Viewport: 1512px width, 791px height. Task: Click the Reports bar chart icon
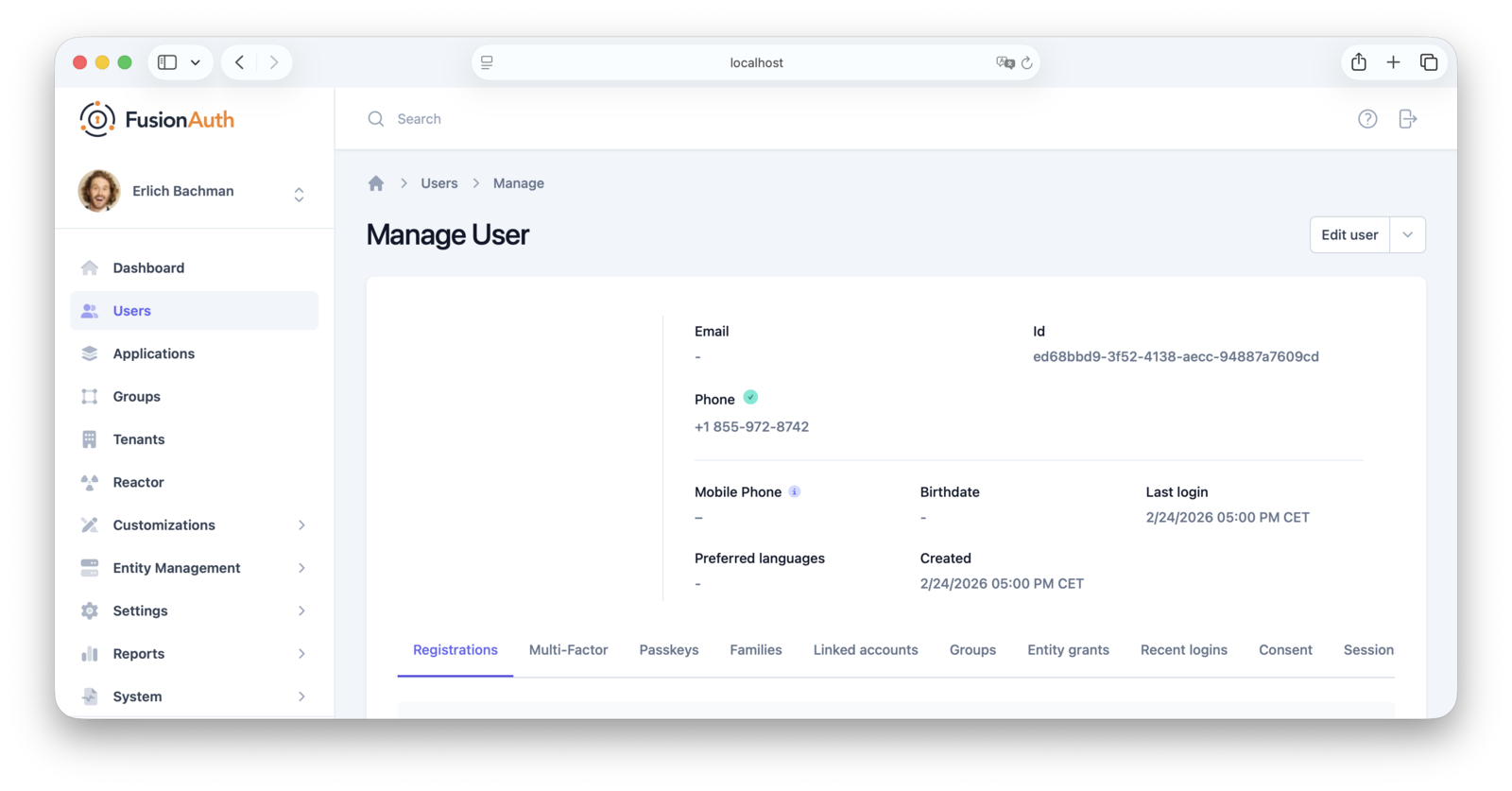[90, 654]
